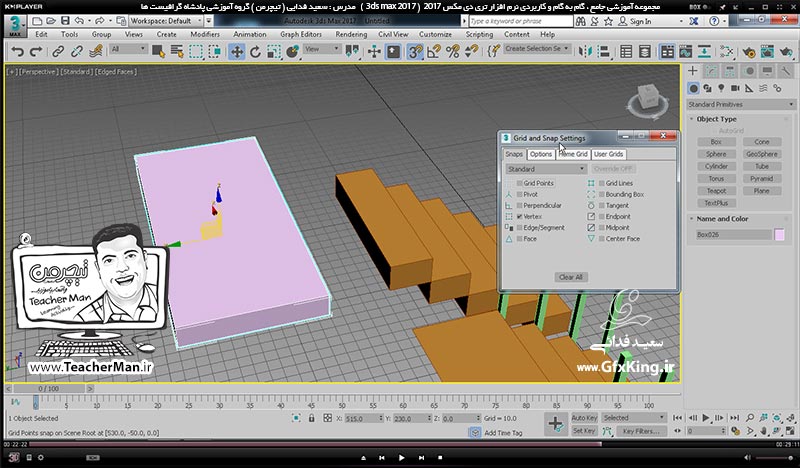Viewport: 800px width, 468px height.
Task: Click the Align tool icon
Action: (604, 52)
